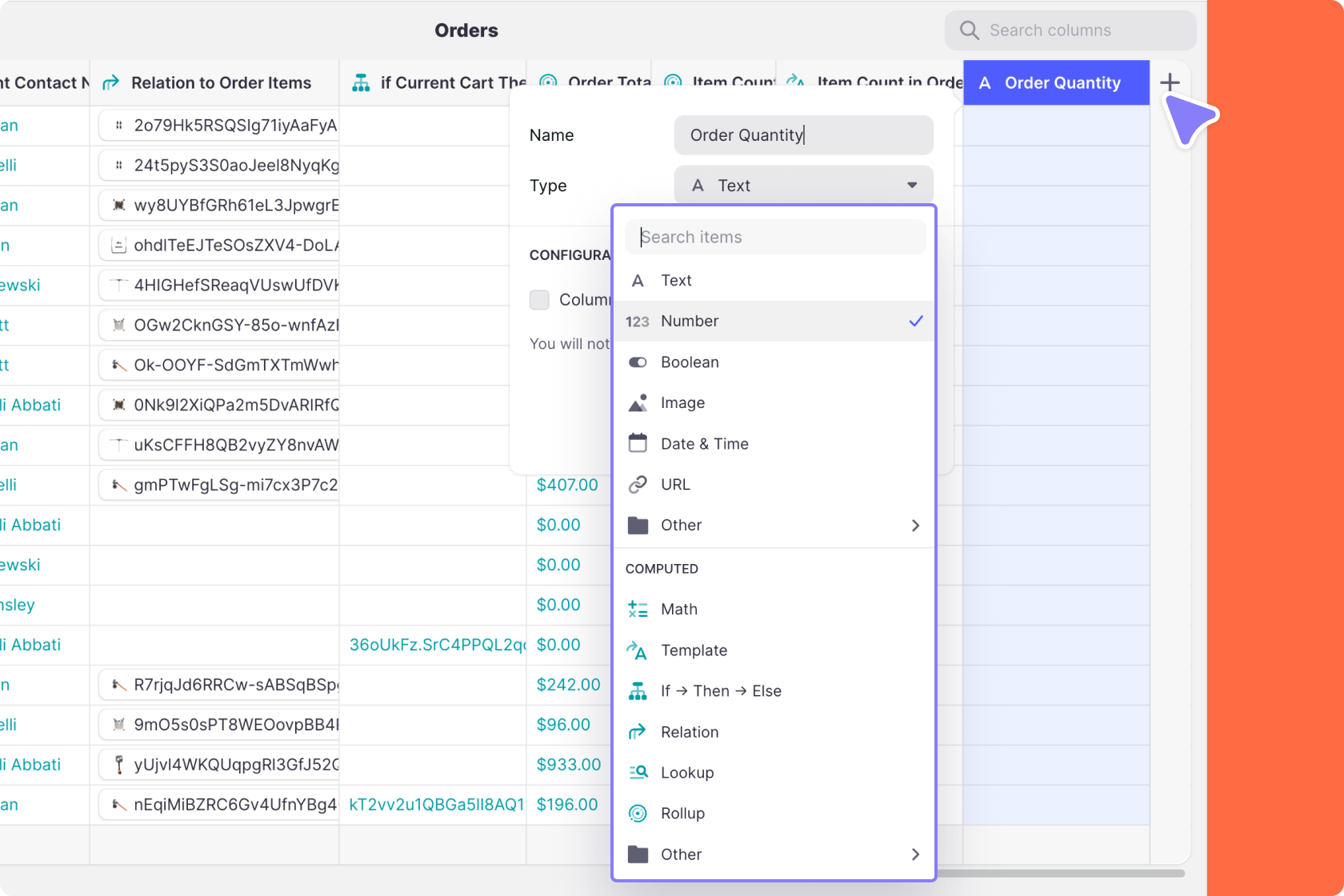Click into the 'Search items' input field

pyautogui.click(x=774, y=237)
